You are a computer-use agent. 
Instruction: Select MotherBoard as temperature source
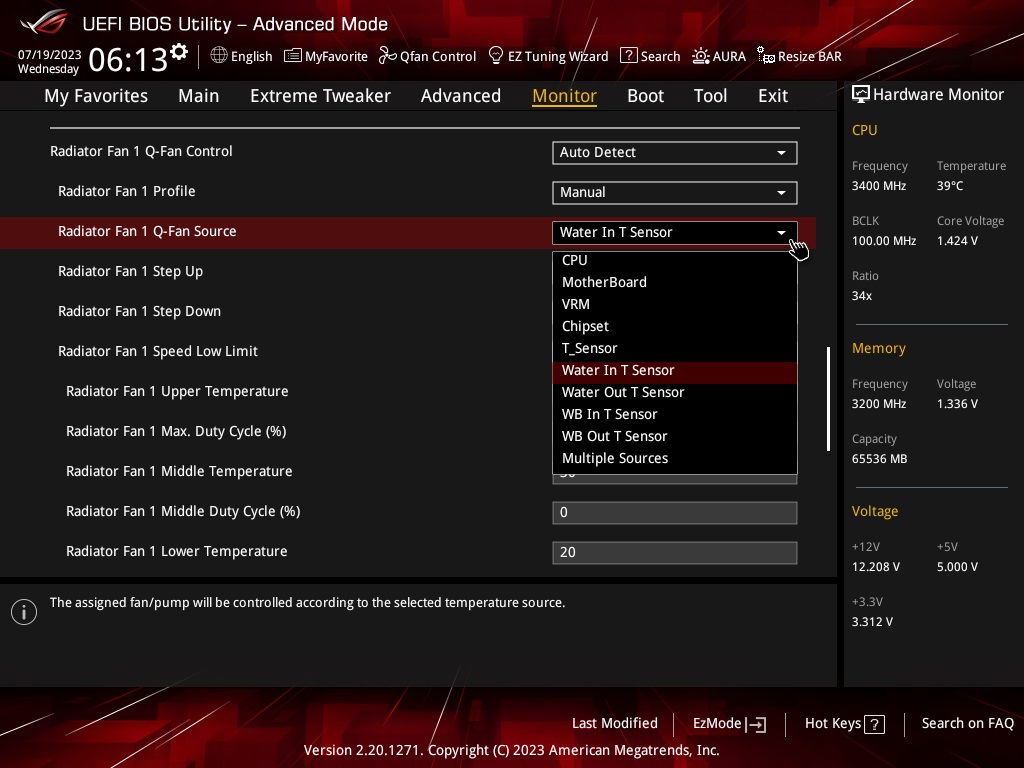[675, 282]
